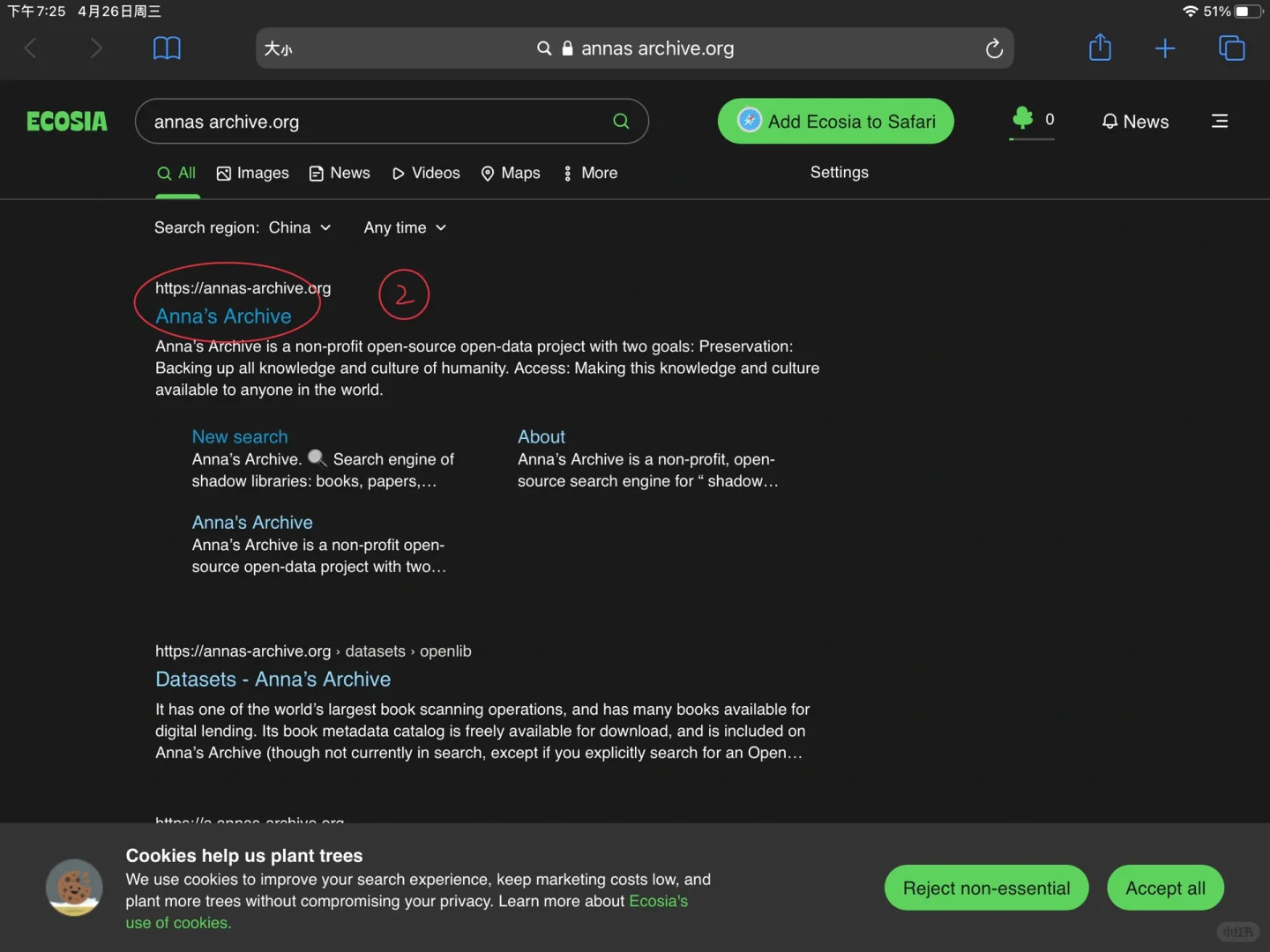Switch to the Images tab
The height and width of the screenshot is (952, 1270).
252,173
